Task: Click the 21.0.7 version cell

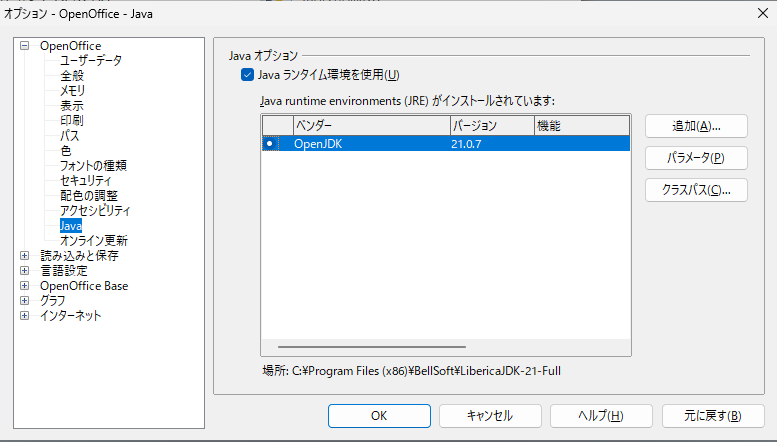Action: [466, 144]
